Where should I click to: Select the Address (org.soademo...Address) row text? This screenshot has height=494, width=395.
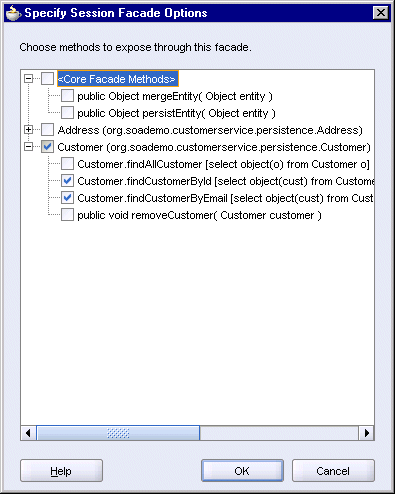pos(210,130)
